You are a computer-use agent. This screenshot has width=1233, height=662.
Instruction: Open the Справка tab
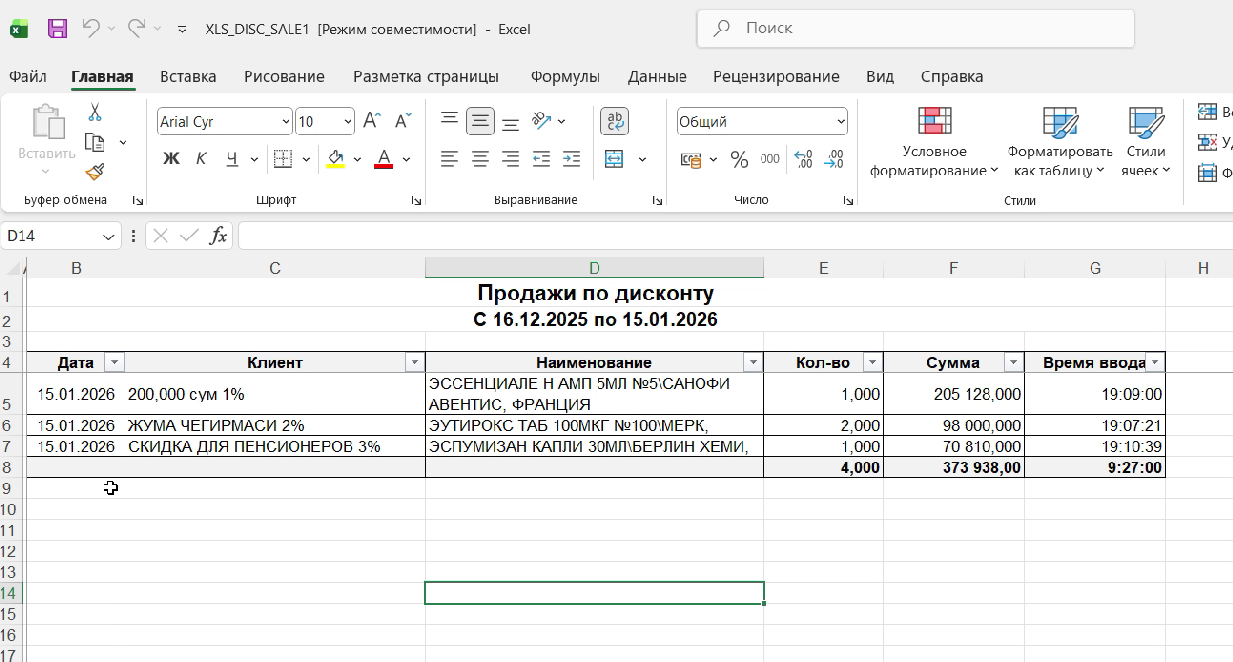click(x=952, y=76)
